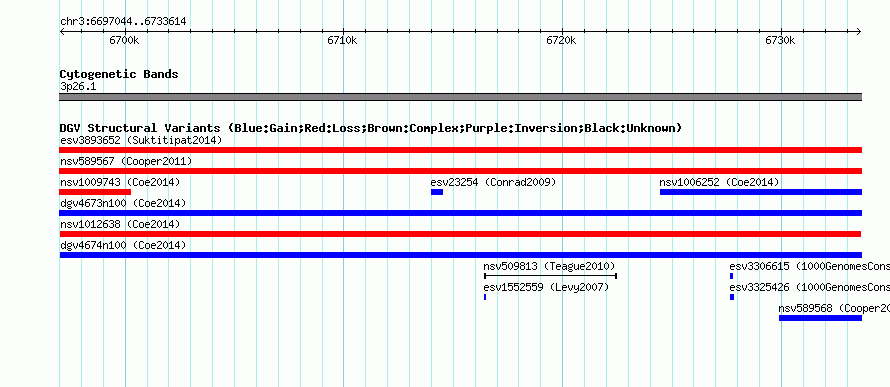890x387 pixels.
Task: Click the nsv1009743 (Coe2014) label
Action: click(120, 183)
